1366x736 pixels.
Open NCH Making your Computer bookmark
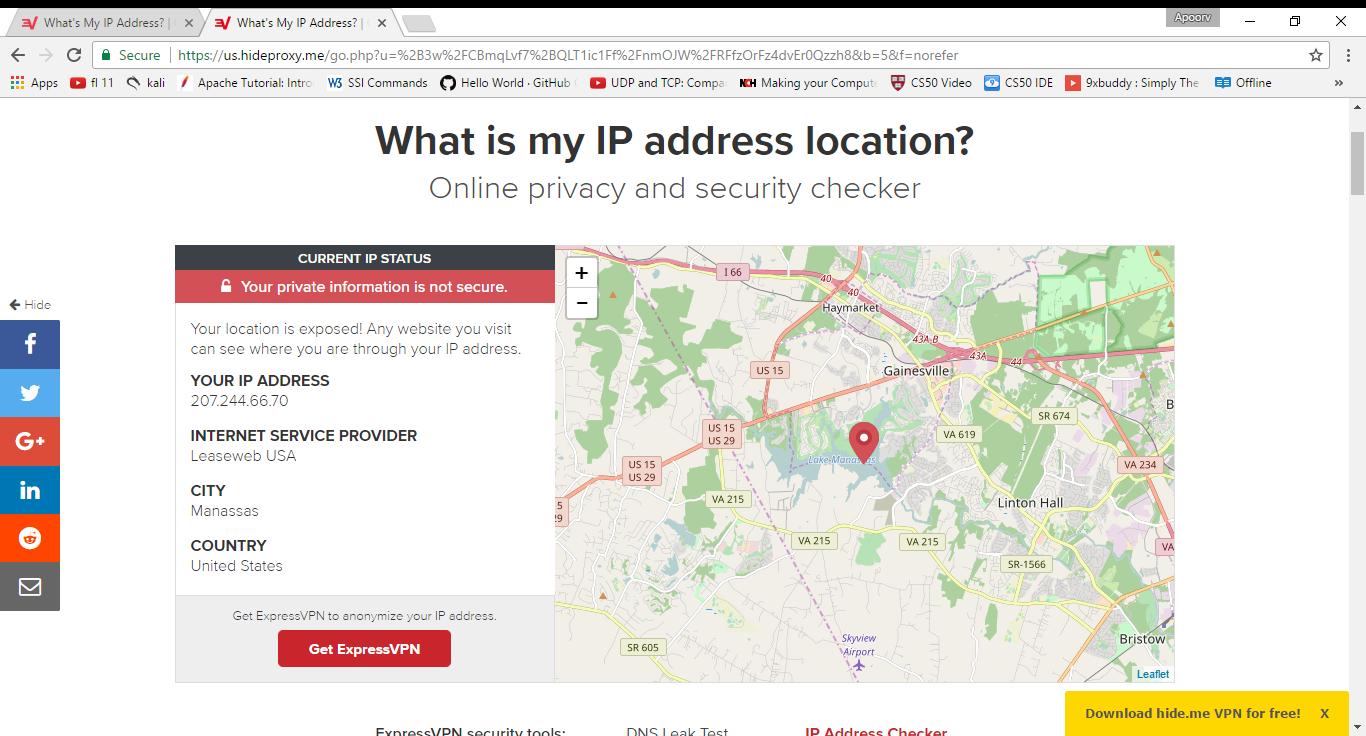point(809,83)
